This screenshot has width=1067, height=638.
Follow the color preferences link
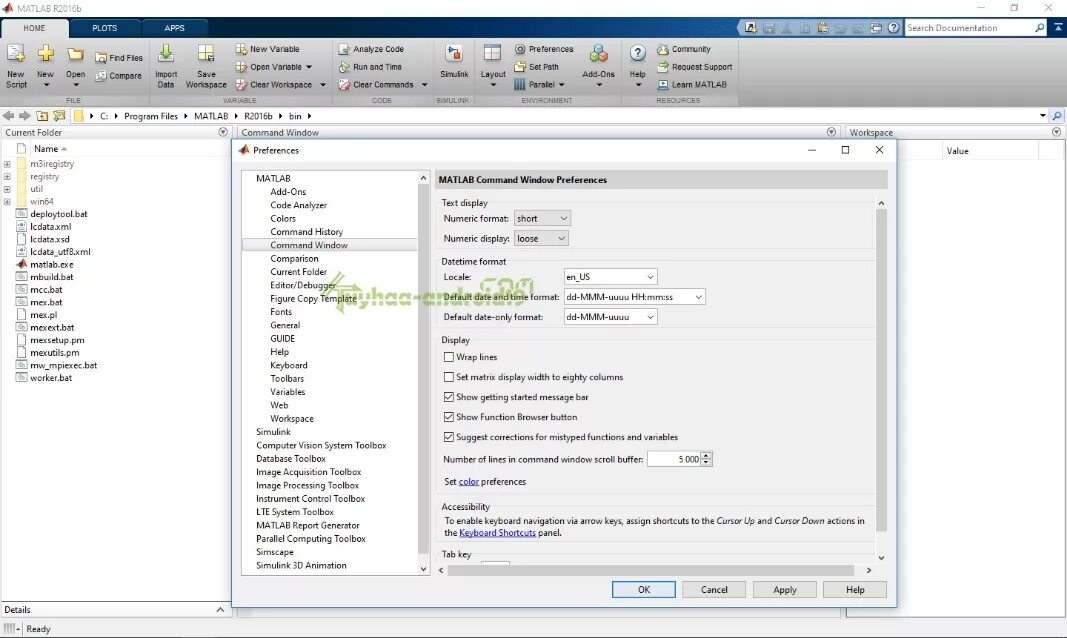click(469, 482)
